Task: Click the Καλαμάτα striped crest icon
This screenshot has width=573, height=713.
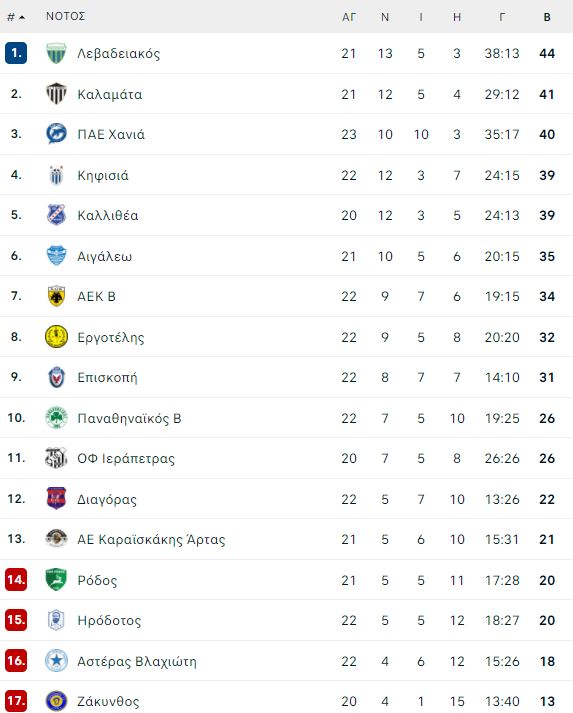Action: (x=56, y=94)
